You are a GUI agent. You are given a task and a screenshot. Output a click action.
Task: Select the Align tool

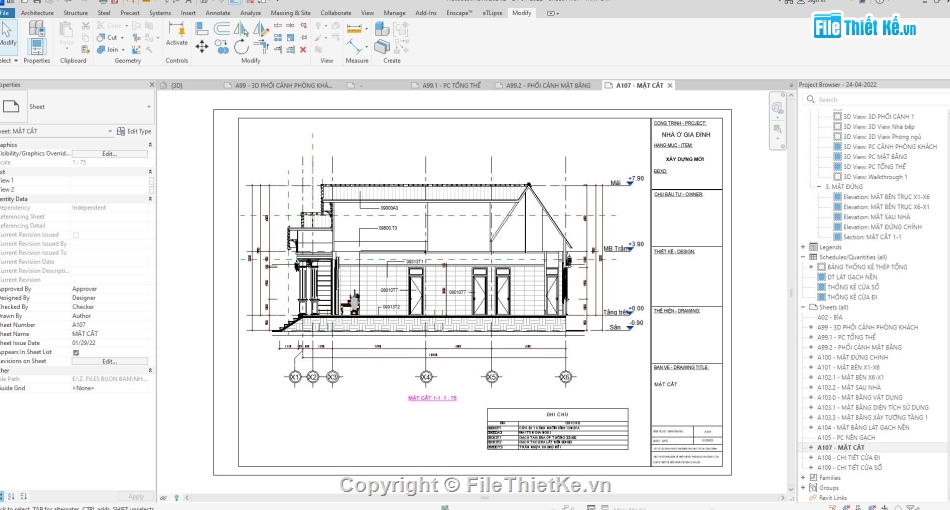tap(202, 28)
